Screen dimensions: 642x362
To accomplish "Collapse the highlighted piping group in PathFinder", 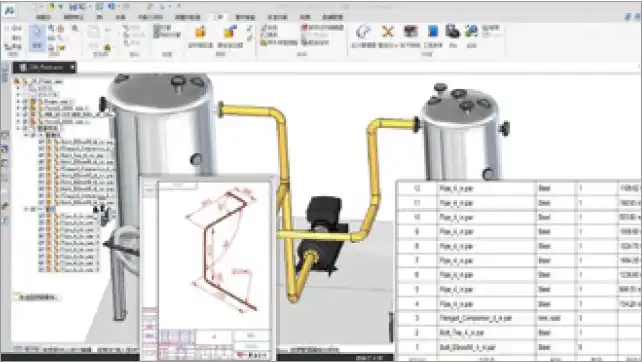I will [x=27, y=209].
